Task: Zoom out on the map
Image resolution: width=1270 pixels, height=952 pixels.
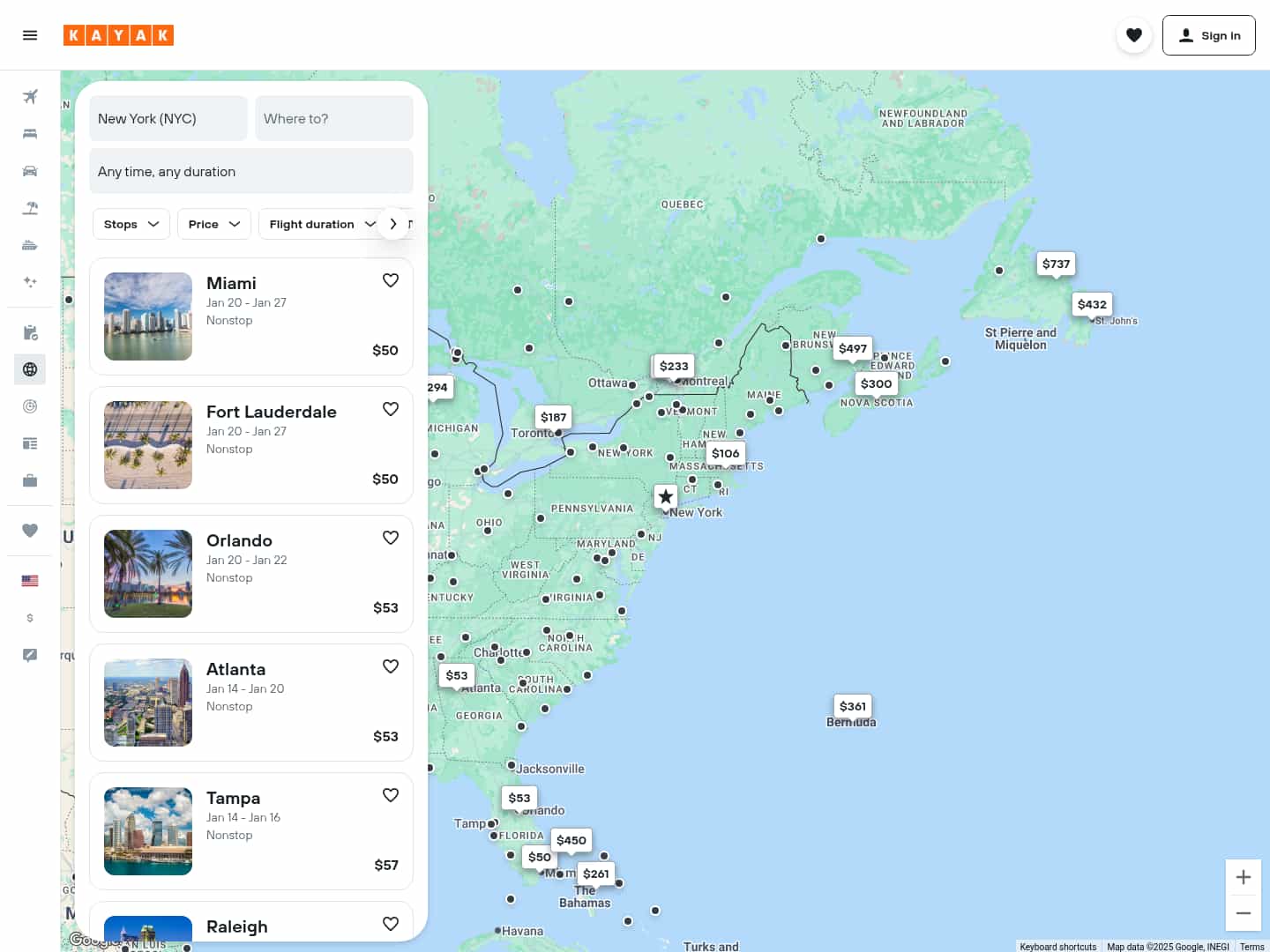Action: [x=1244, y=913]
